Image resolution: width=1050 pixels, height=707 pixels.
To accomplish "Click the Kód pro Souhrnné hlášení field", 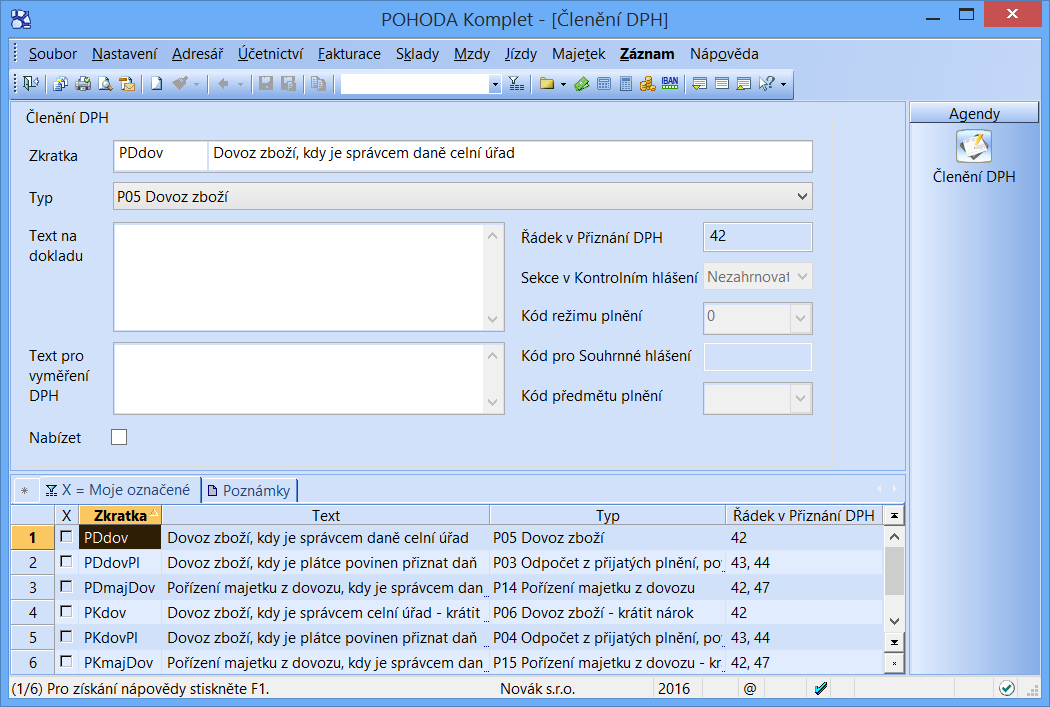I will tap(757, 357).
